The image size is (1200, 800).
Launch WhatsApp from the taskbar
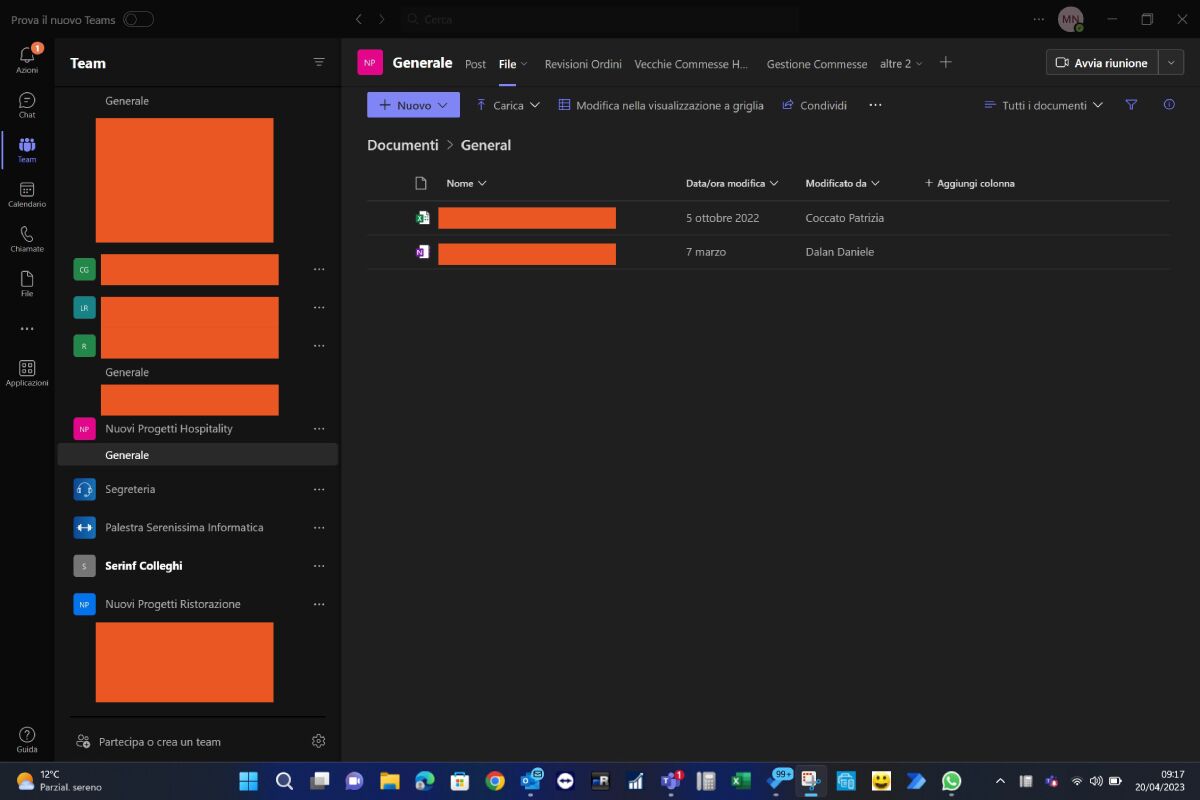(x=950, y=781)
